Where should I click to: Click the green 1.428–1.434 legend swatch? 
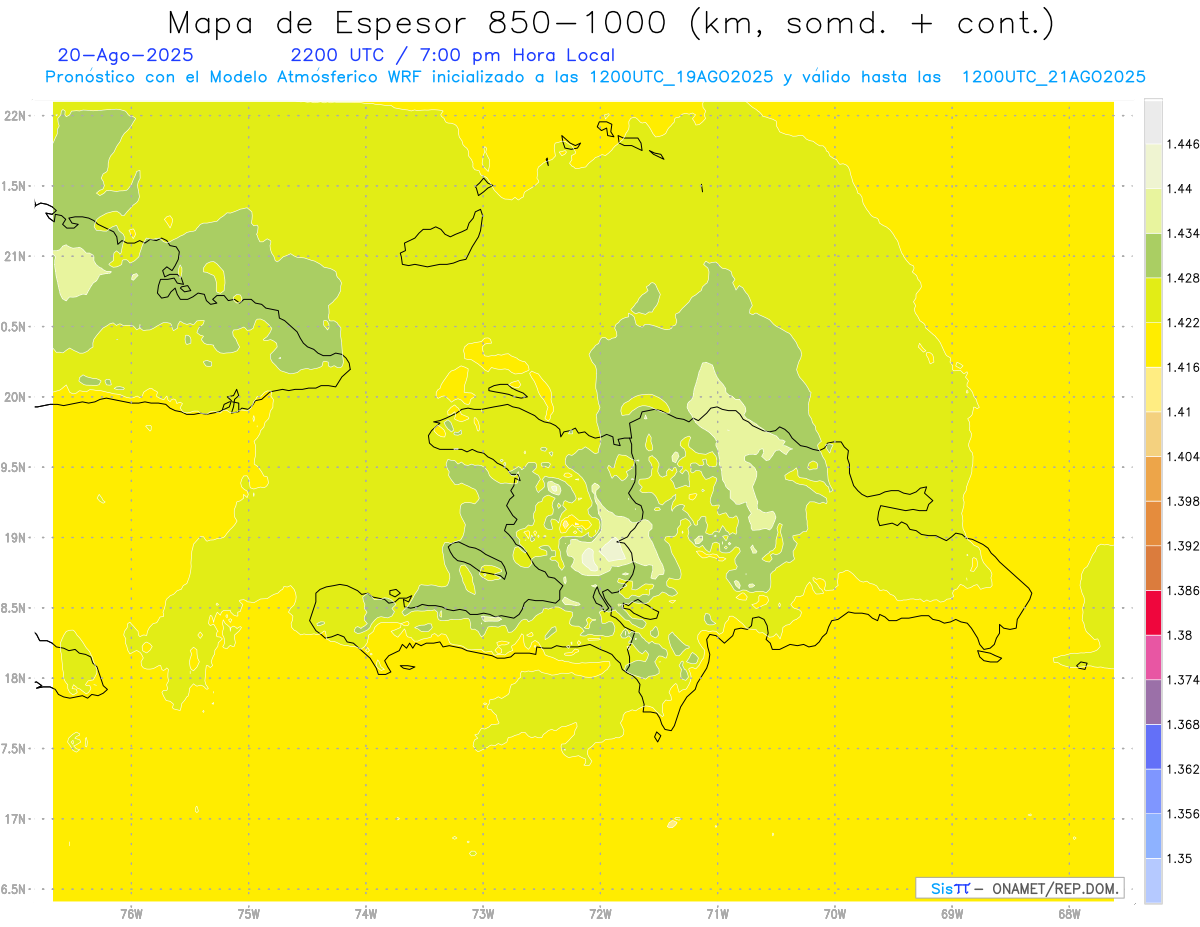[1153, 255]
